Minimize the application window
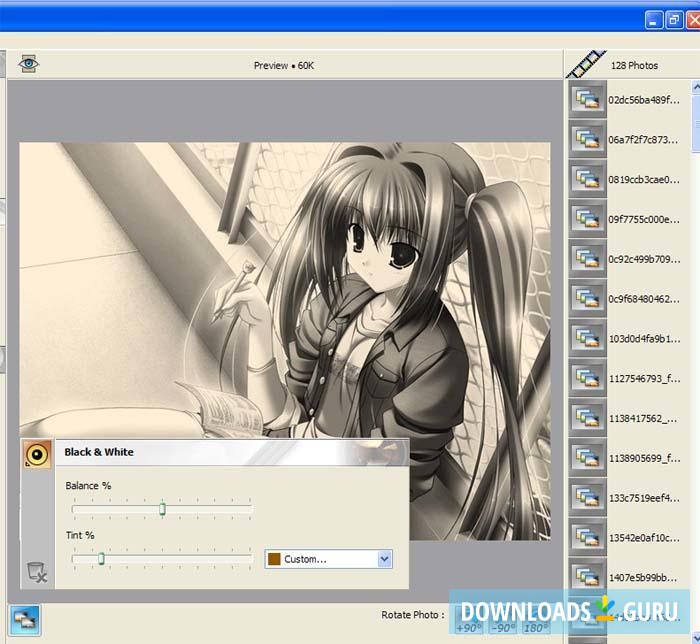700x644 pixels. [x=653, y=20]
